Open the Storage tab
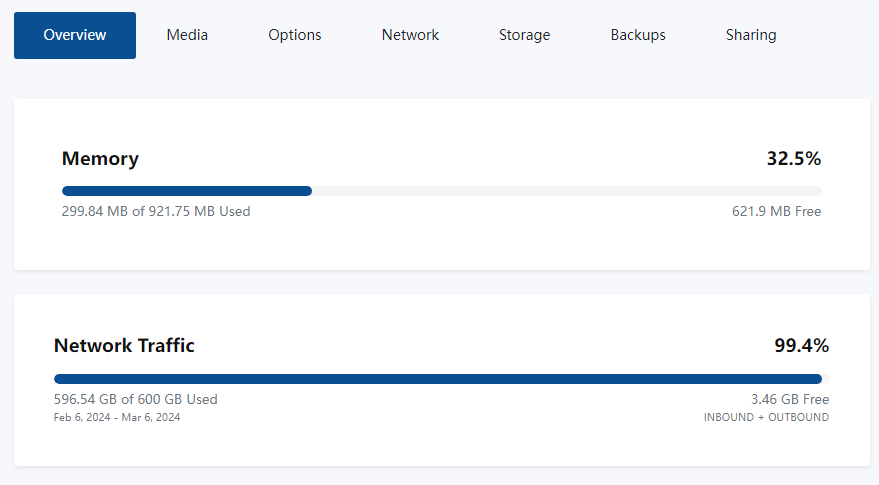 [524, 35]
